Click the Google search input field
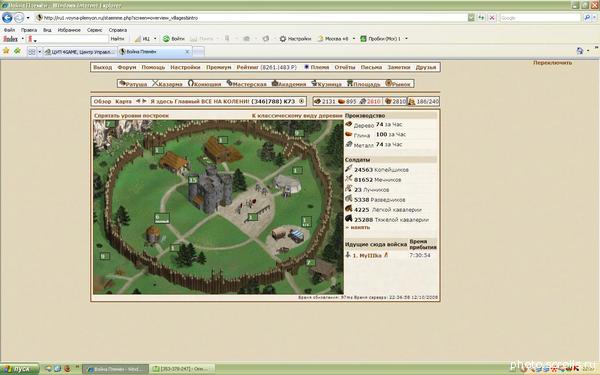Screen dimensions: 600x375 540,18
